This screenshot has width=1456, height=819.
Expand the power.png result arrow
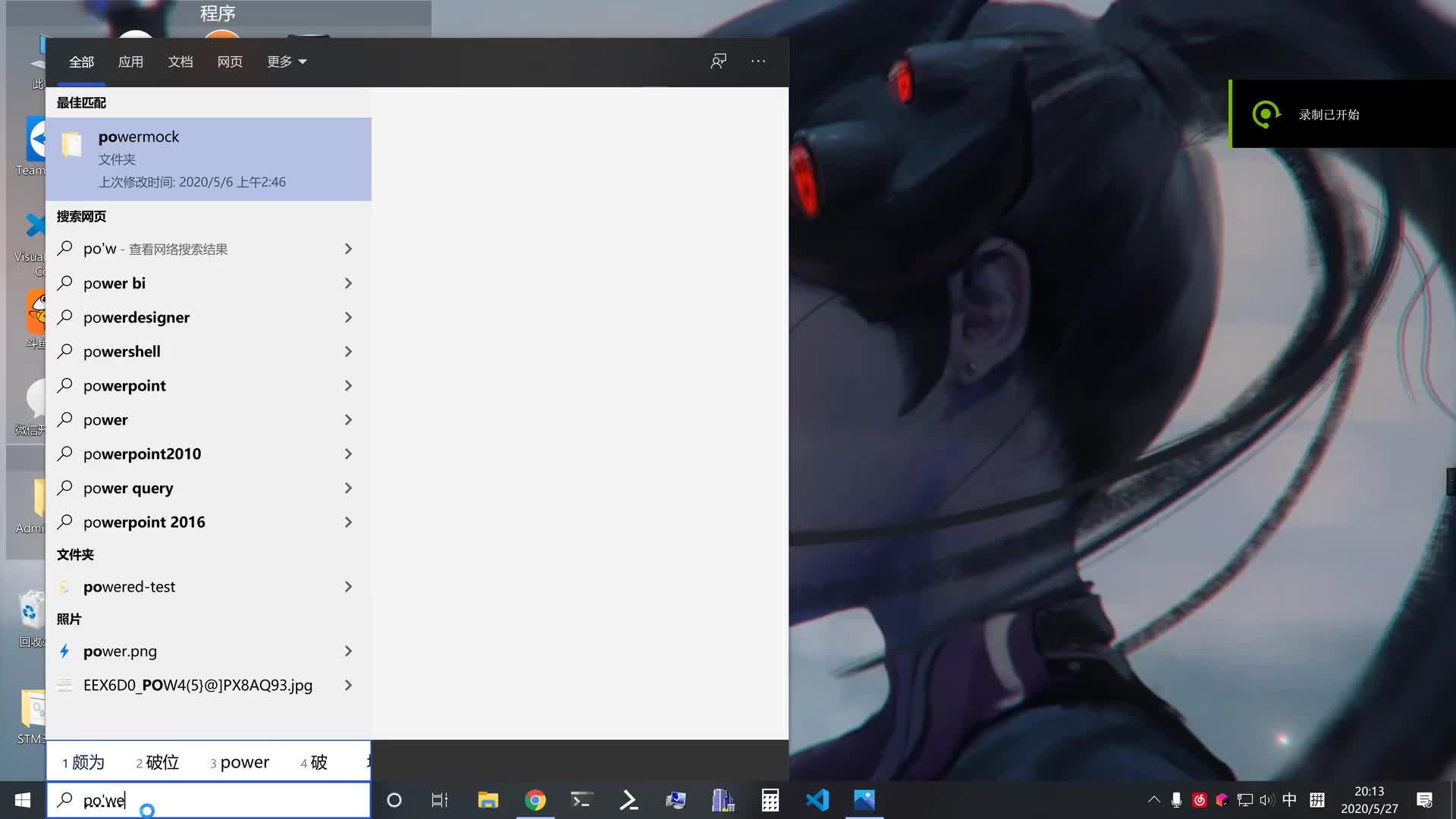pos(348,651)
